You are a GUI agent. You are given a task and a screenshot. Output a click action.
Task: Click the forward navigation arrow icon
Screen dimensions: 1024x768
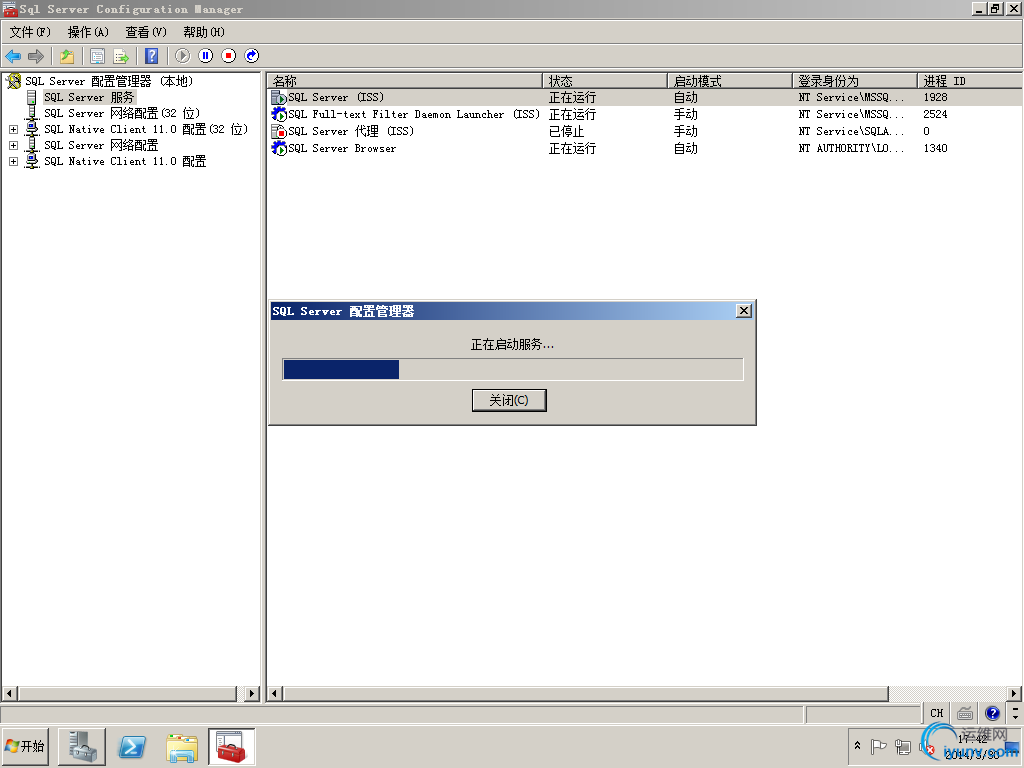tap(35, 56)
